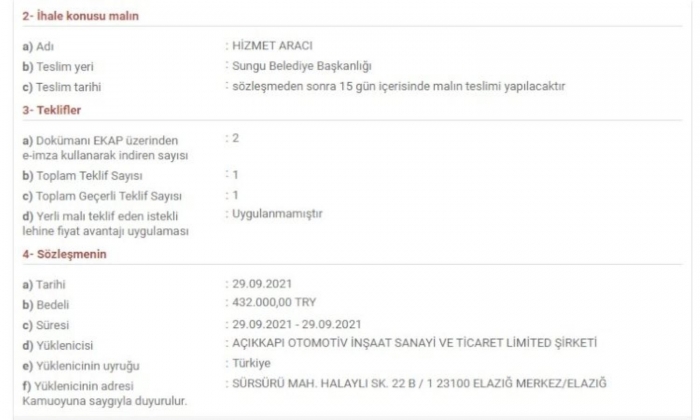Click the 'Uygulanmamıştır' value text

click(277, 214)
